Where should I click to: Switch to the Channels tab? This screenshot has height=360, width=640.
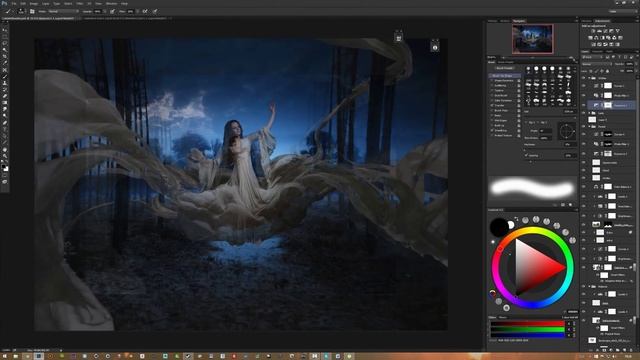[x=597, y=51]
